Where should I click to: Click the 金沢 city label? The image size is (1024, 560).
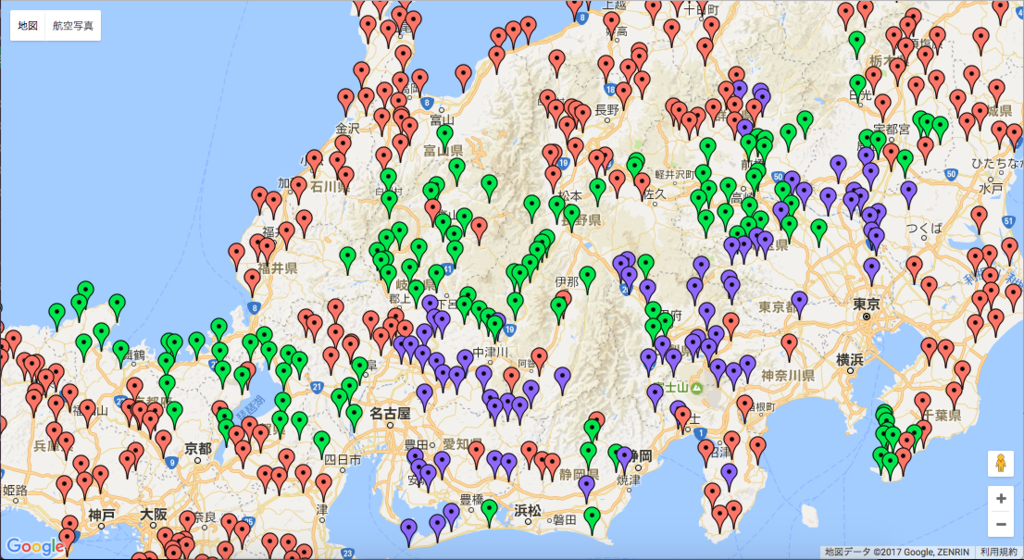[345, 128]
